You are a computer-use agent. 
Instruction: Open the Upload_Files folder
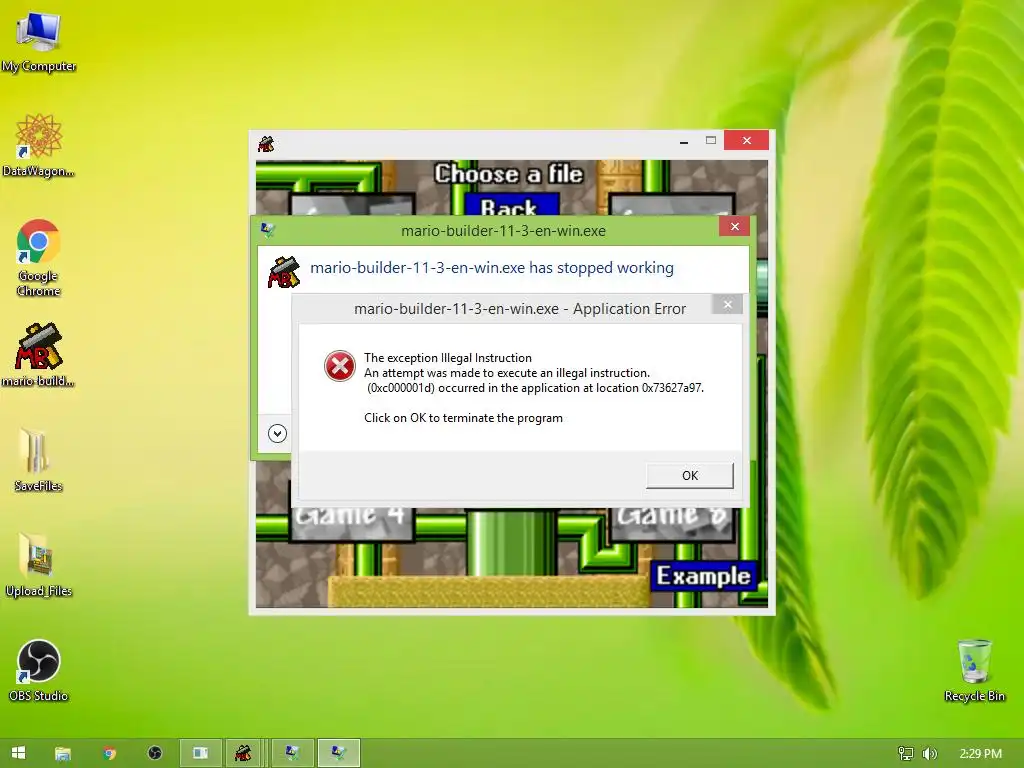click(x=39, y=565)
